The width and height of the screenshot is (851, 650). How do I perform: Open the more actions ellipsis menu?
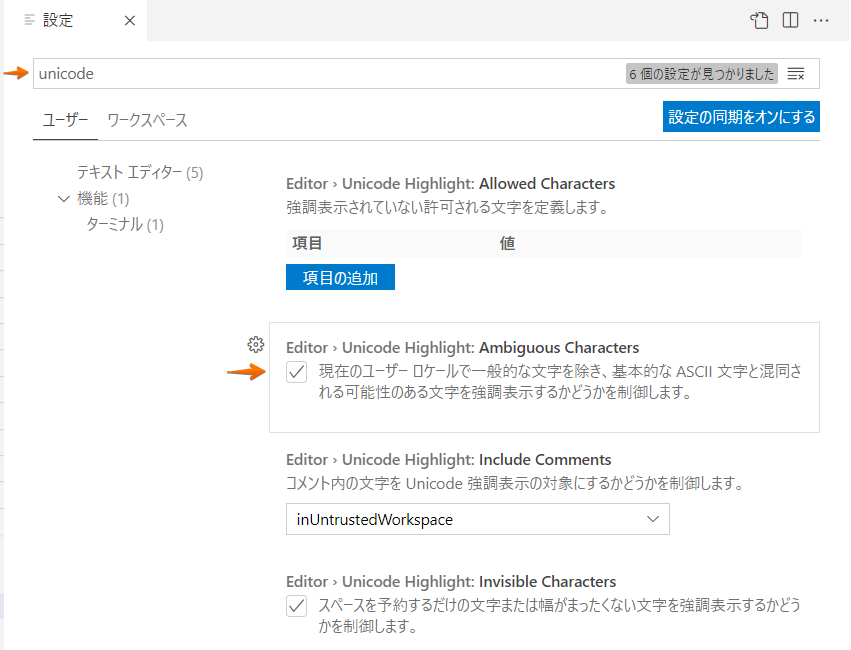[x=821, y=20]
